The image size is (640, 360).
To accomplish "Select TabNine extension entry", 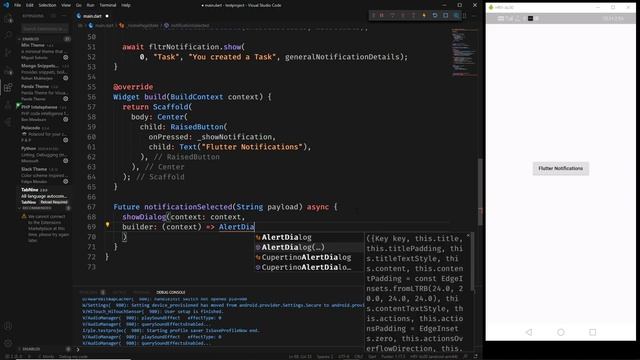I will pos(45,196).
